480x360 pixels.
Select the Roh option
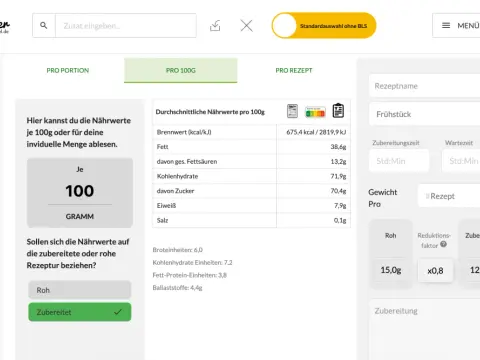click(x=80, y=290)
